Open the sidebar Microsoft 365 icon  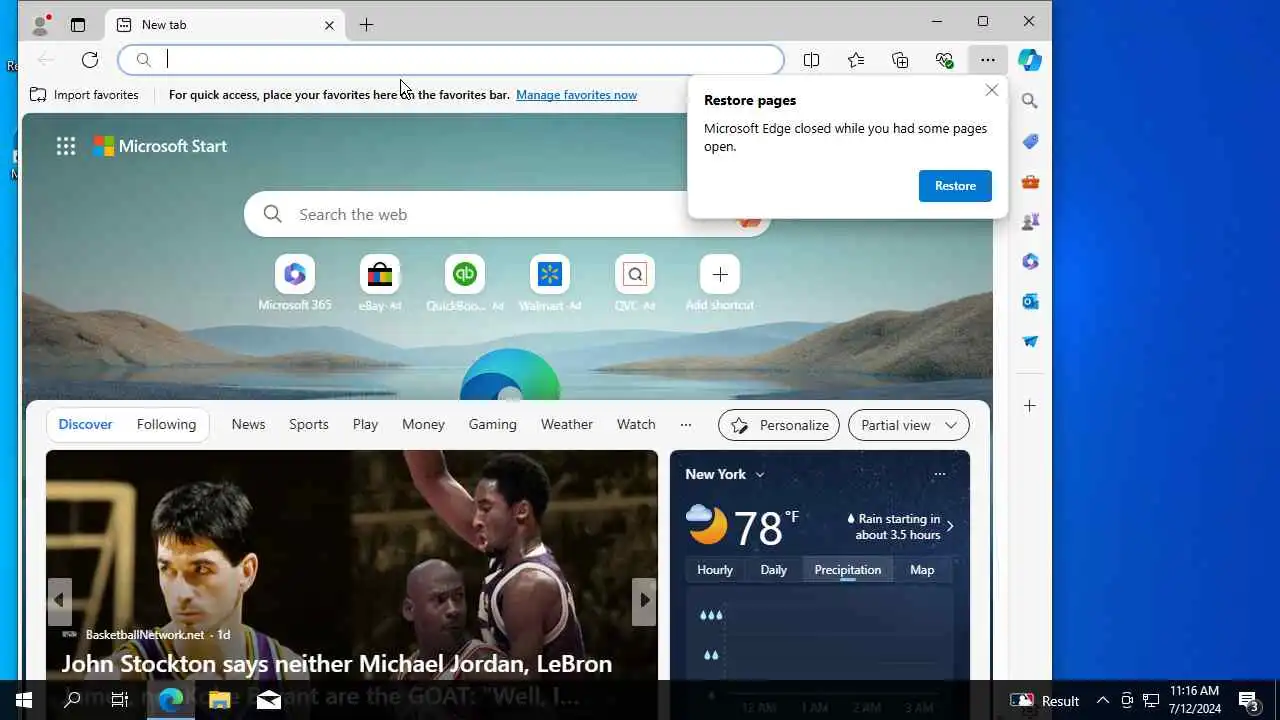[1030, 261]
